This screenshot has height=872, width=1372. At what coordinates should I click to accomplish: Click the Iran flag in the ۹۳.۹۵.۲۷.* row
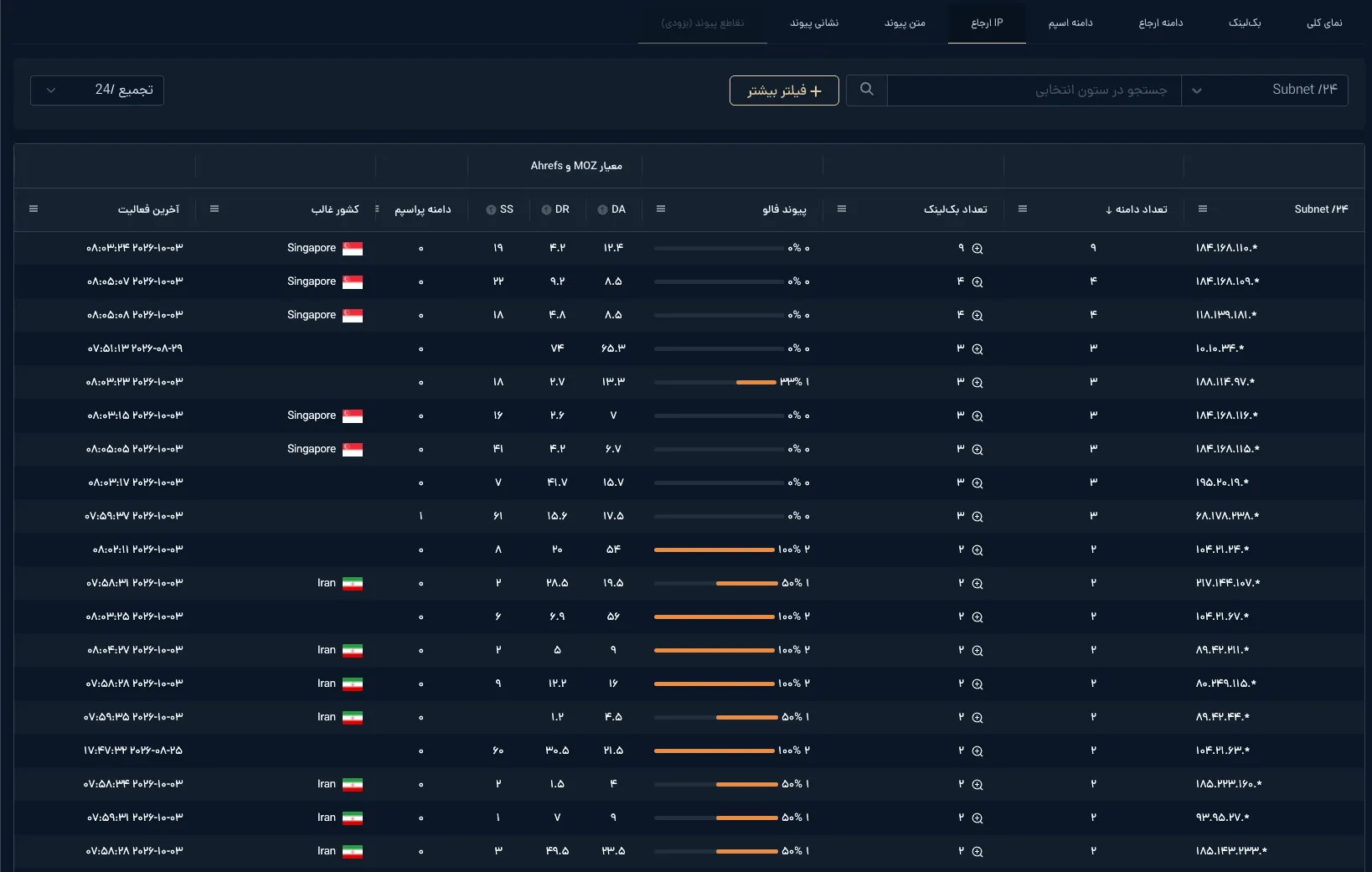point(353,818)
